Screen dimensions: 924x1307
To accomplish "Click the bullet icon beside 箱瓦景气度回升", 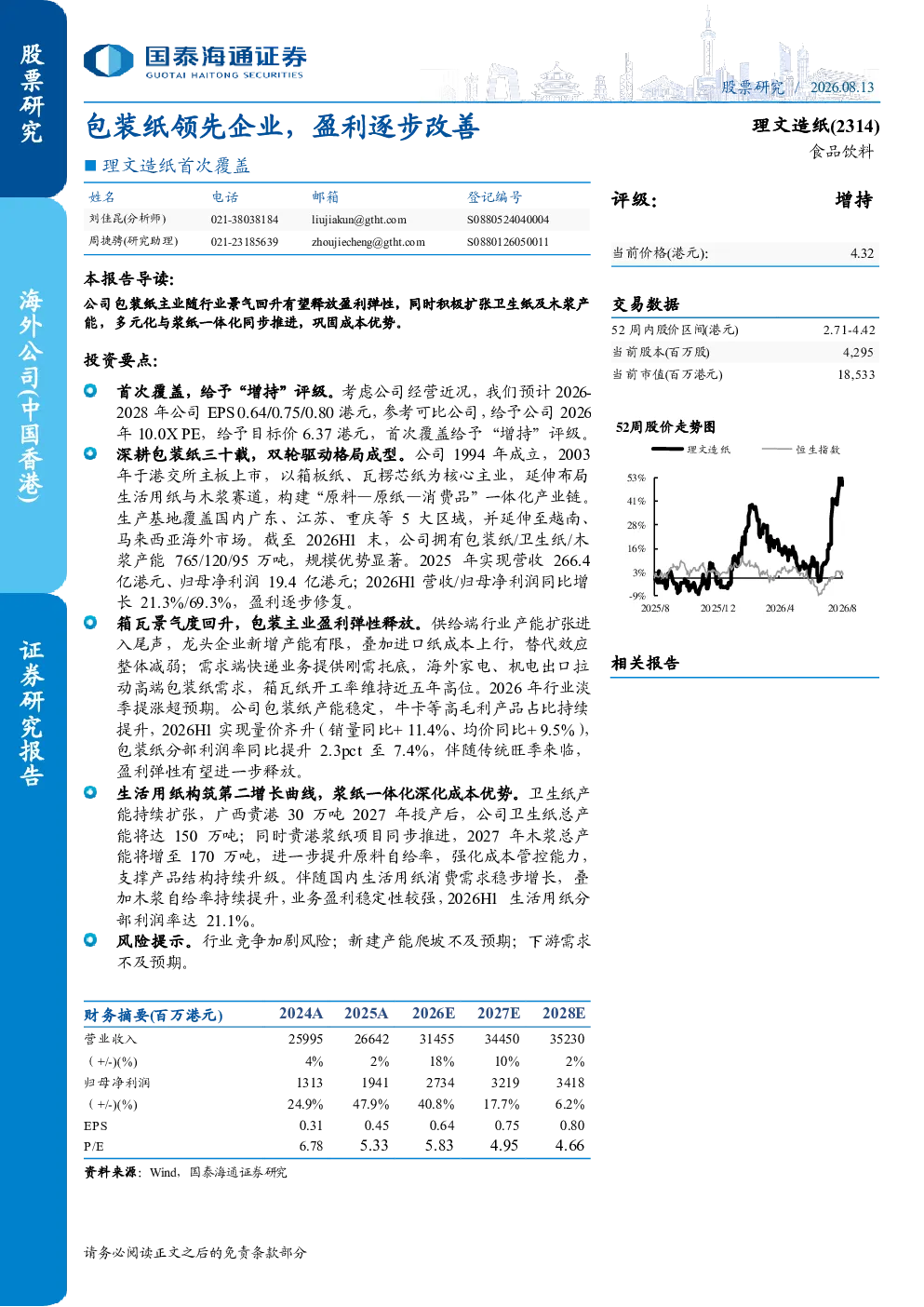I will point(90,622).
